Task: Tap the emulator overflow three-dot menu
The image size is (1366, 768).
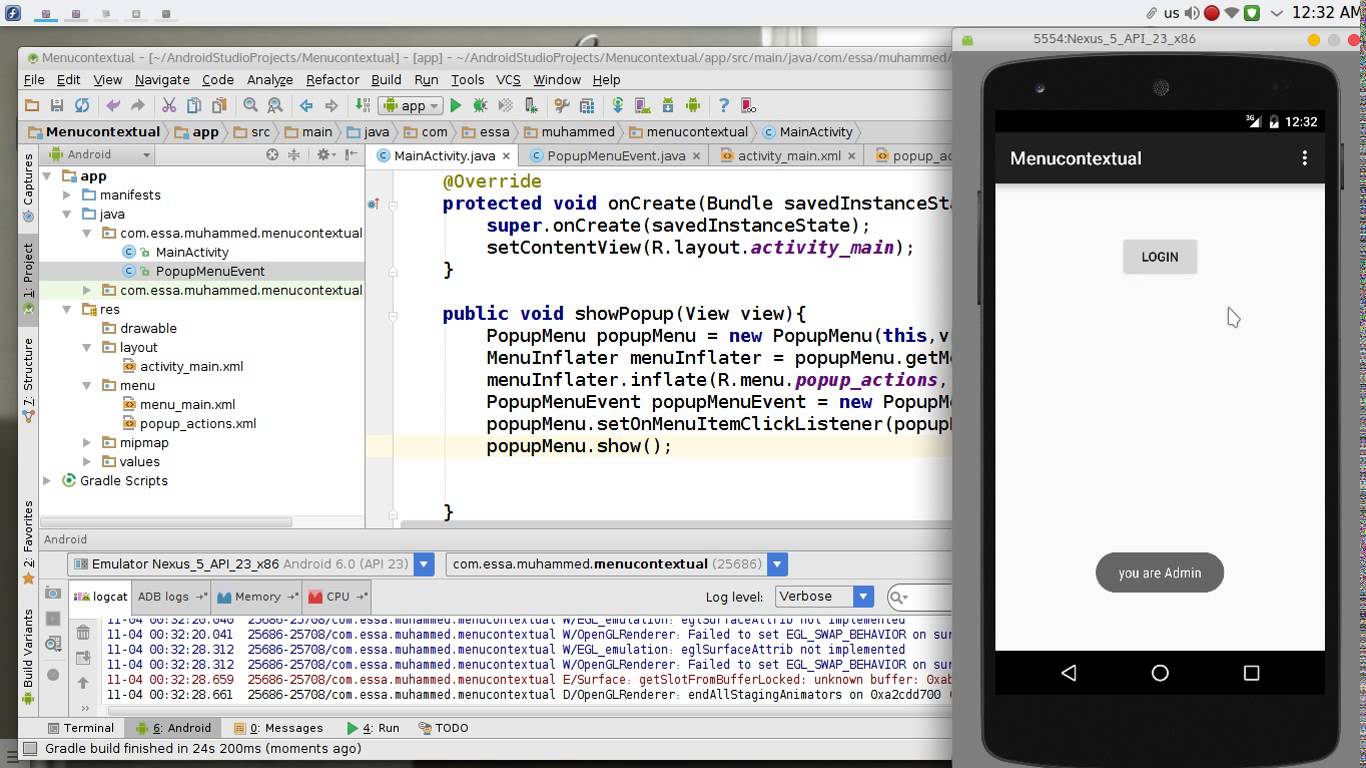Action: [x=1303, y=158]
